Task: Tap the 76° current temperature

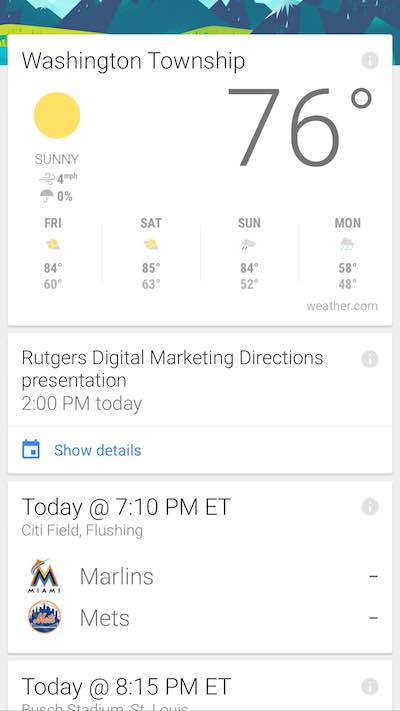Action: (299, 127)
